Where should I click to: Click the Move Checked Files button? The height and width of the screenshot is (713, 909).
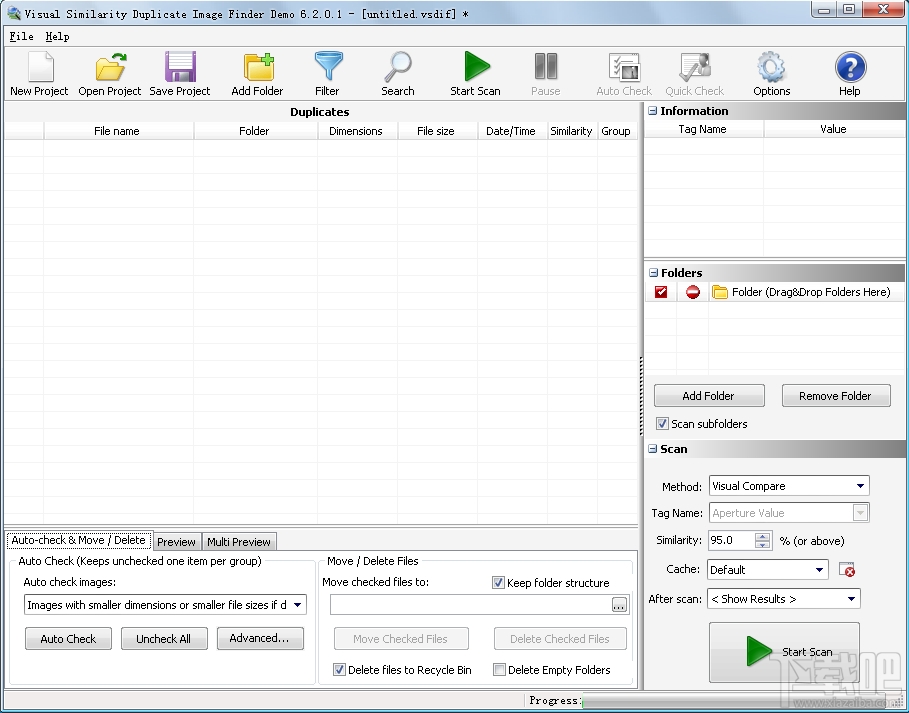tap(401, 638)
